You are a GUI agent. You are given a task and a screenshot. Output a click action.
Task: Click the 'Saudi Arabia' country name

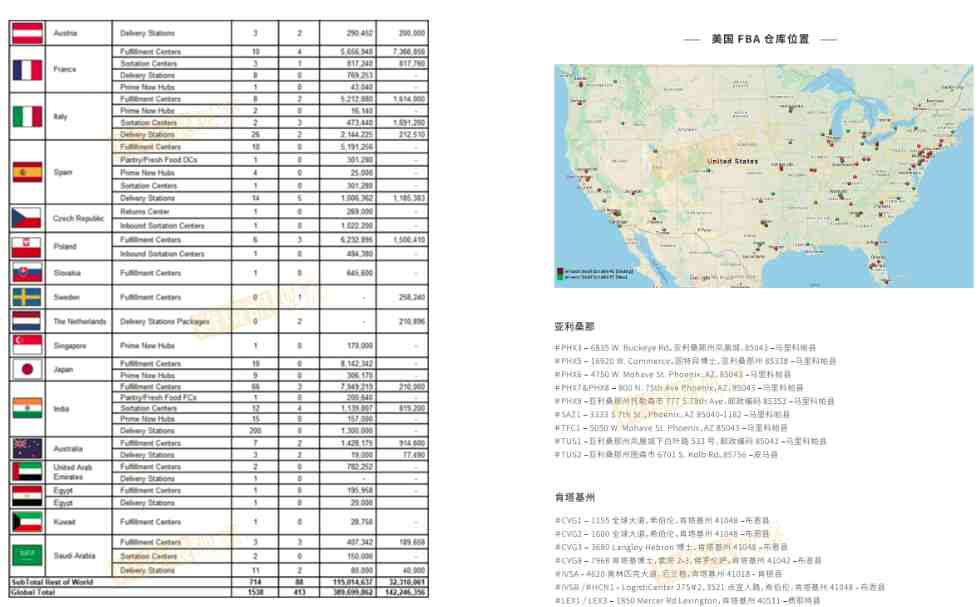[x=74, y=555]
